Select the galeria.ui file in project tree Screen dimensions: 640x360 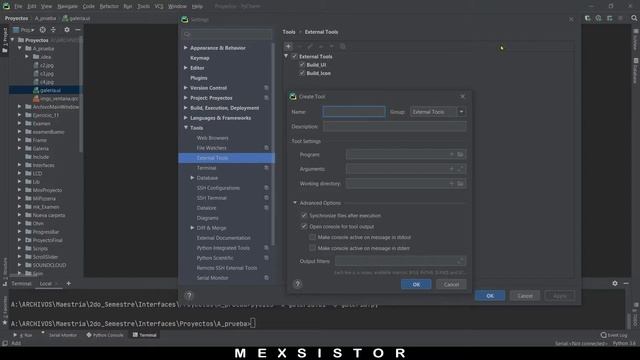click(47, 90)
